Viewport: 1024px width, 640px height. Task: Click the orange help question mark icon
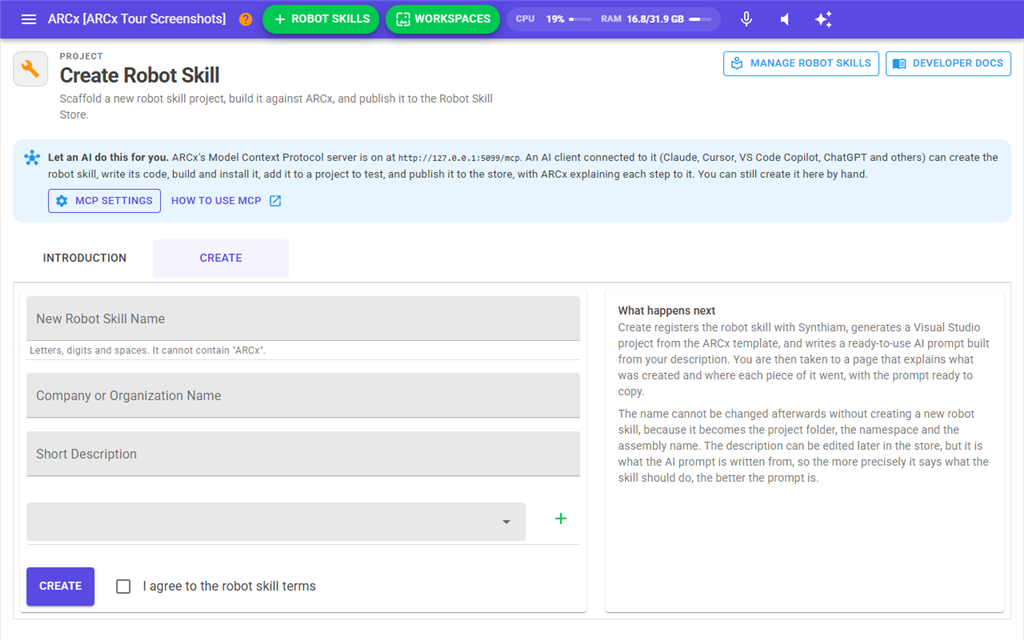coord(246,19)
